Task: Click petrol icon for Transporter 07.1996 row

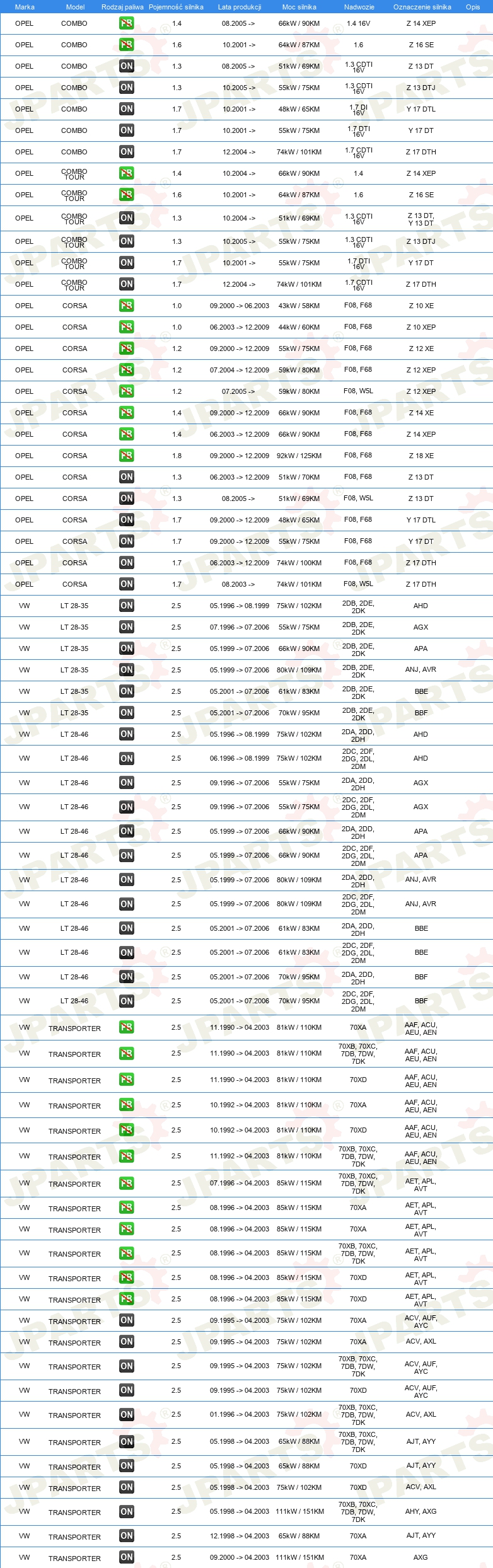Action: tap(126, 1184)
